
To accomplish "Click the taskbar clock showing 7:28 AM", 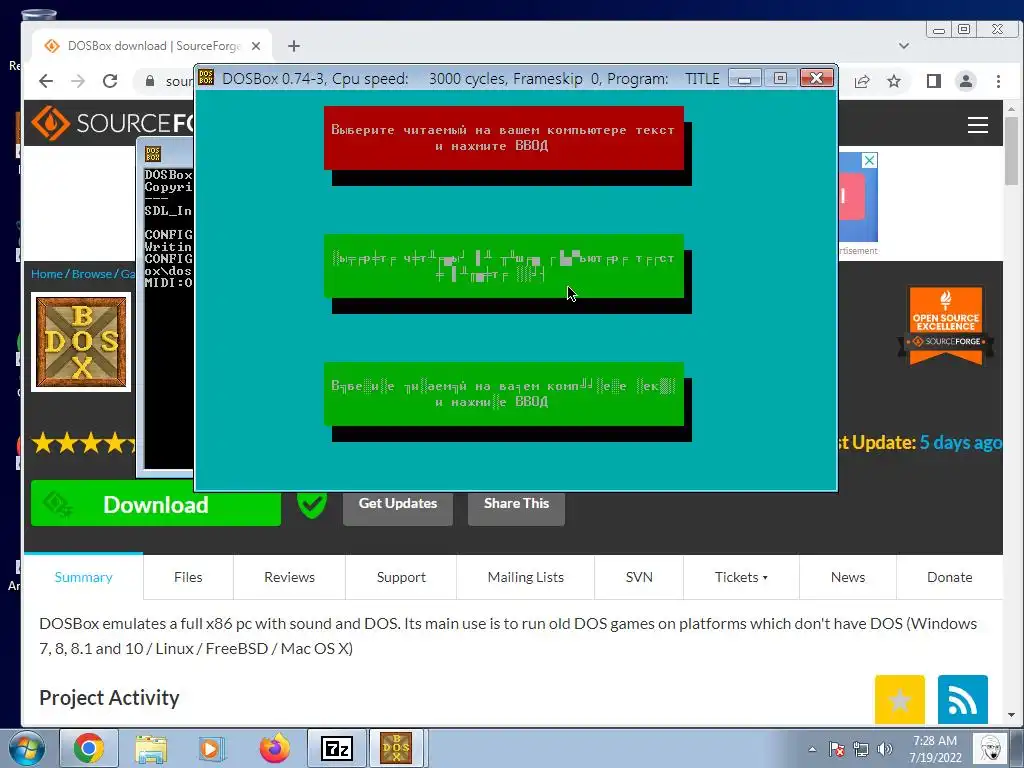I will pos(935,749).
